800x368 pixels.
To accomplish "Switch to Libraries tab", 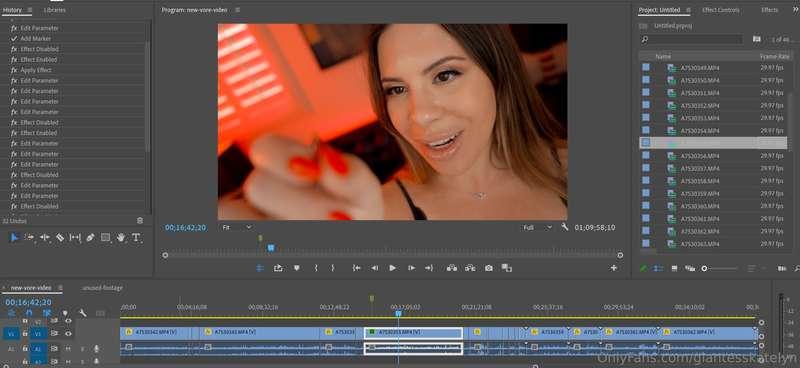I will point(54,10).
